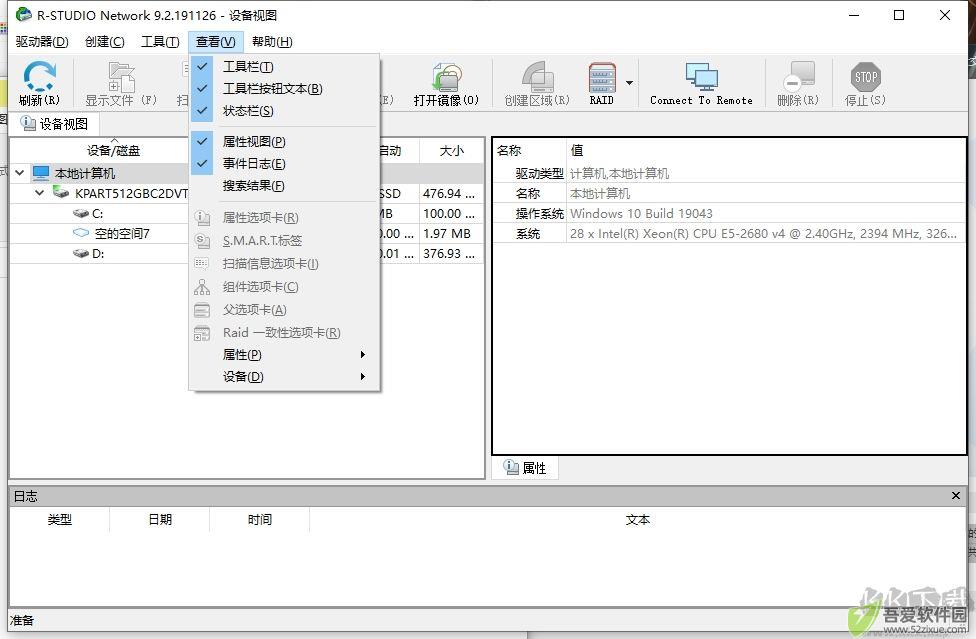976x639 pixels.
Task: Open the Drive (驱动器) menu
Action: click(x=42, y=42)
